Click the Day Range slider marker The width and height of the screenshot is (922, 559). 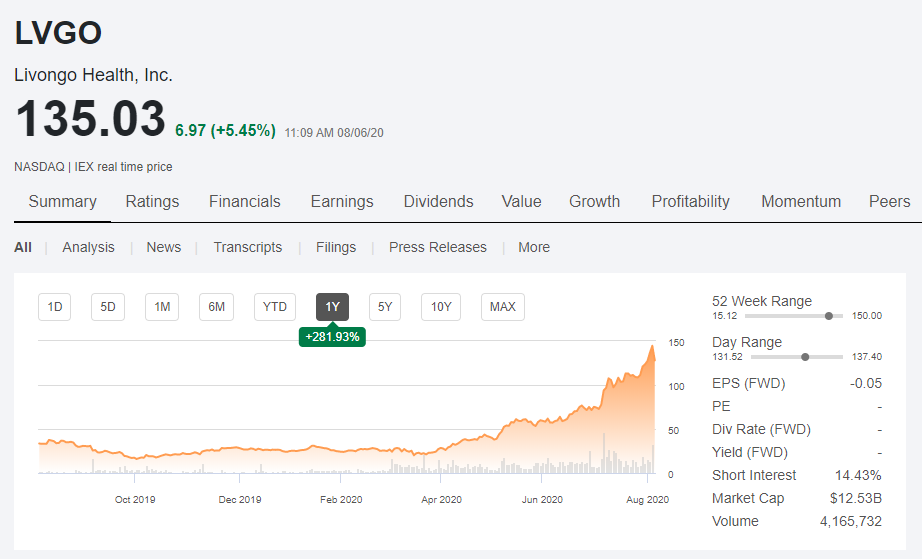[805, 357]
